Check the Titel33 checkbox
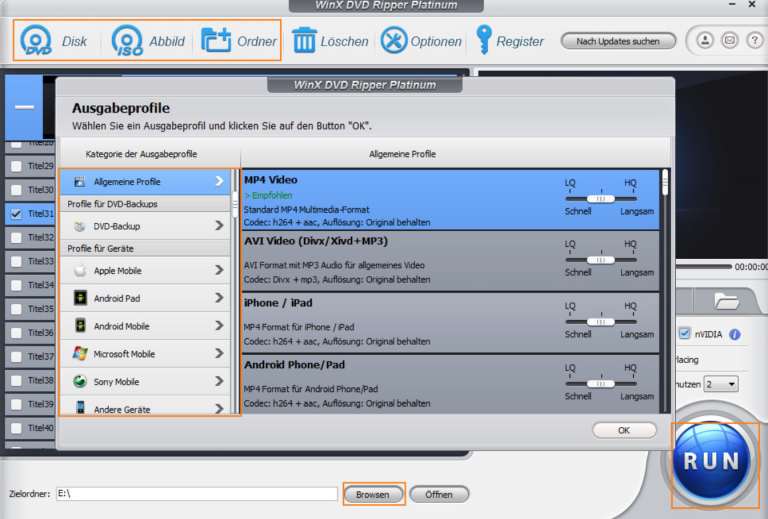 click(16, 262)
